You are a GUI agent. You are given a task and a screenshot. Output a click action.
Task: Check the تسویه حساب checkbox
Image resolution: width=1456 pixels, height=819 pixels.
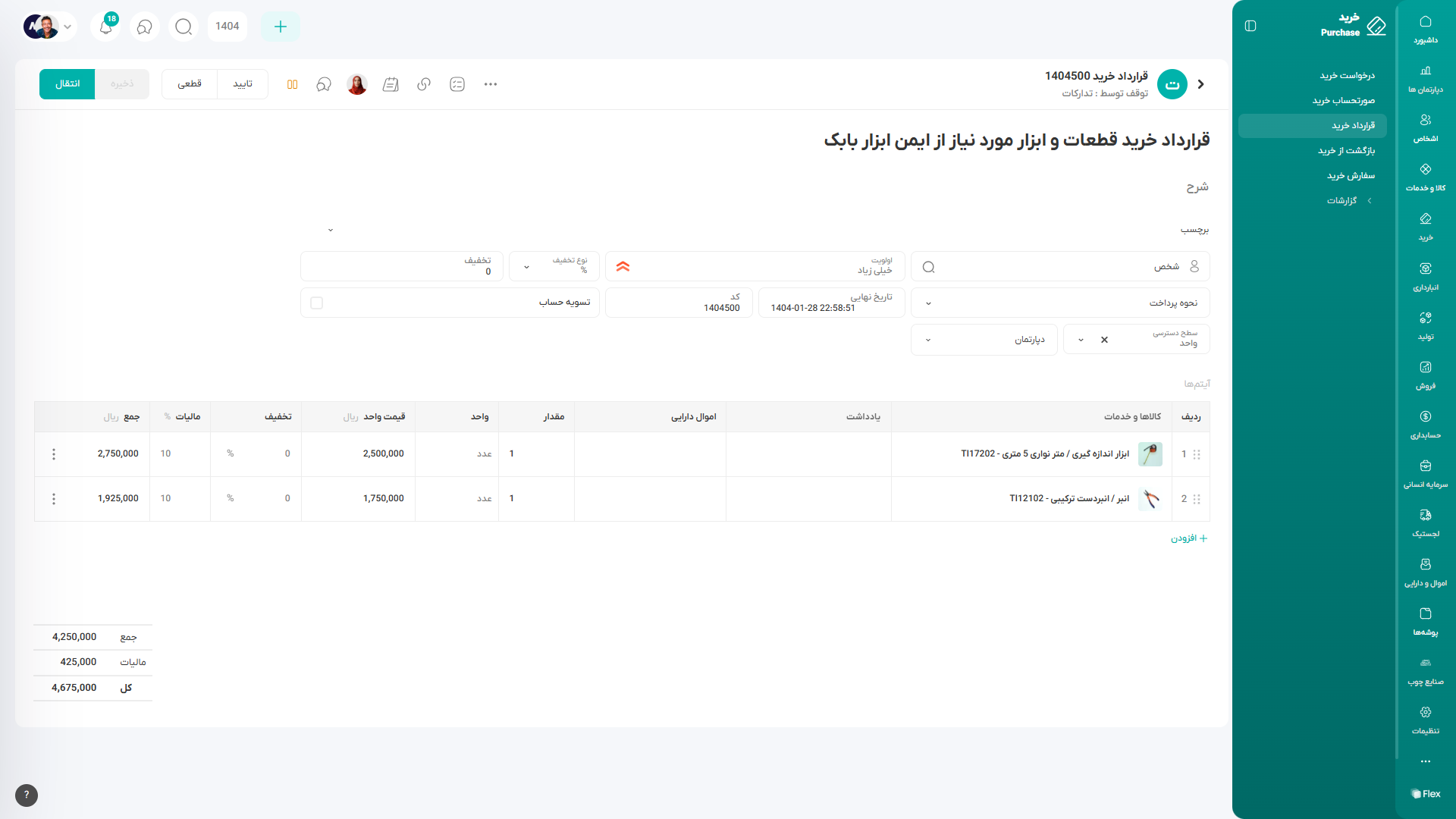click(317, 303)
